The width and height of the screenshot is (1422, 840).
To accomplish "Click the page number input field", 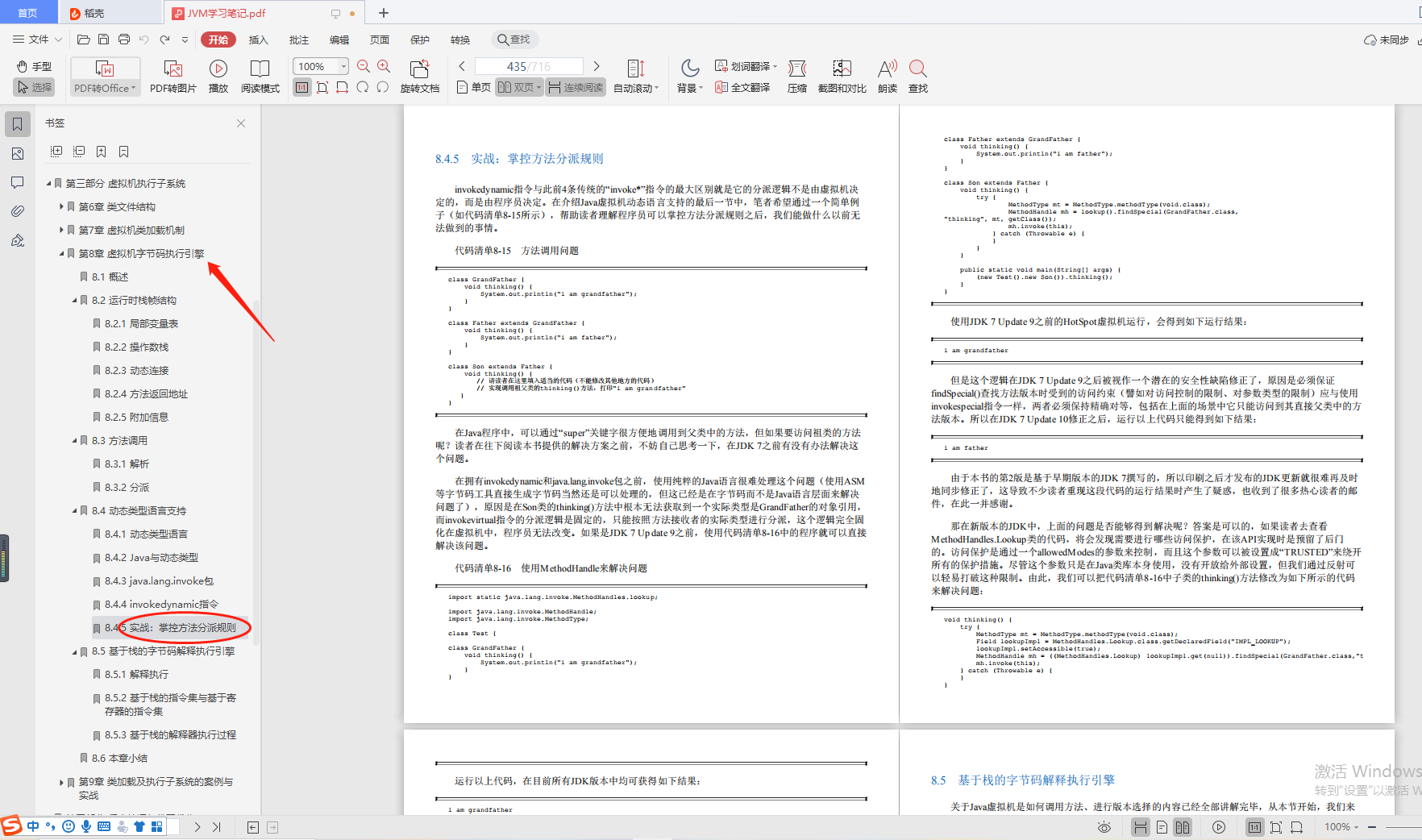I will click(529, 66).
